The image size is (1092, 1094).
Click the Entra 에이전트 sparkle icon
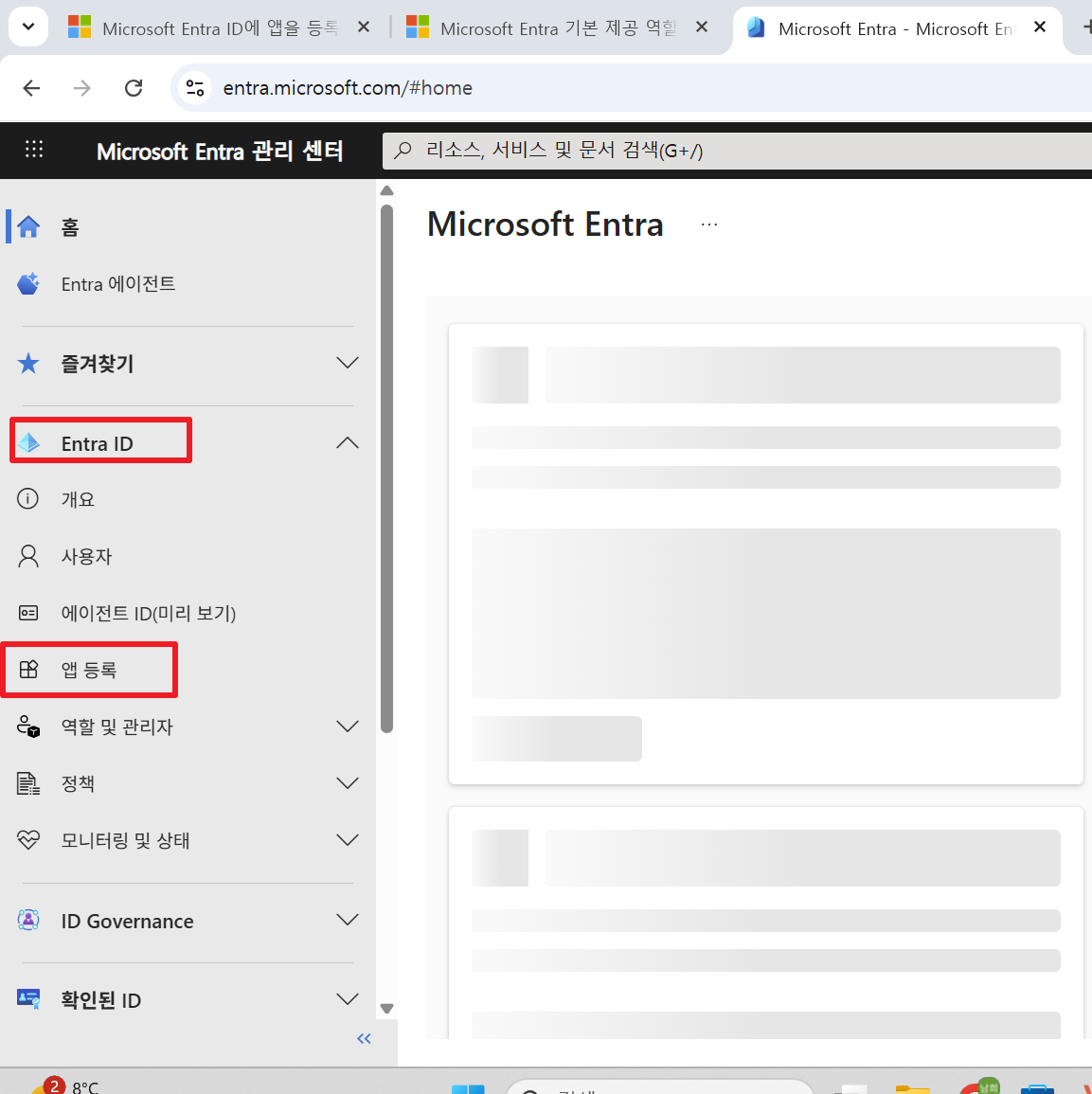point(28,283)
